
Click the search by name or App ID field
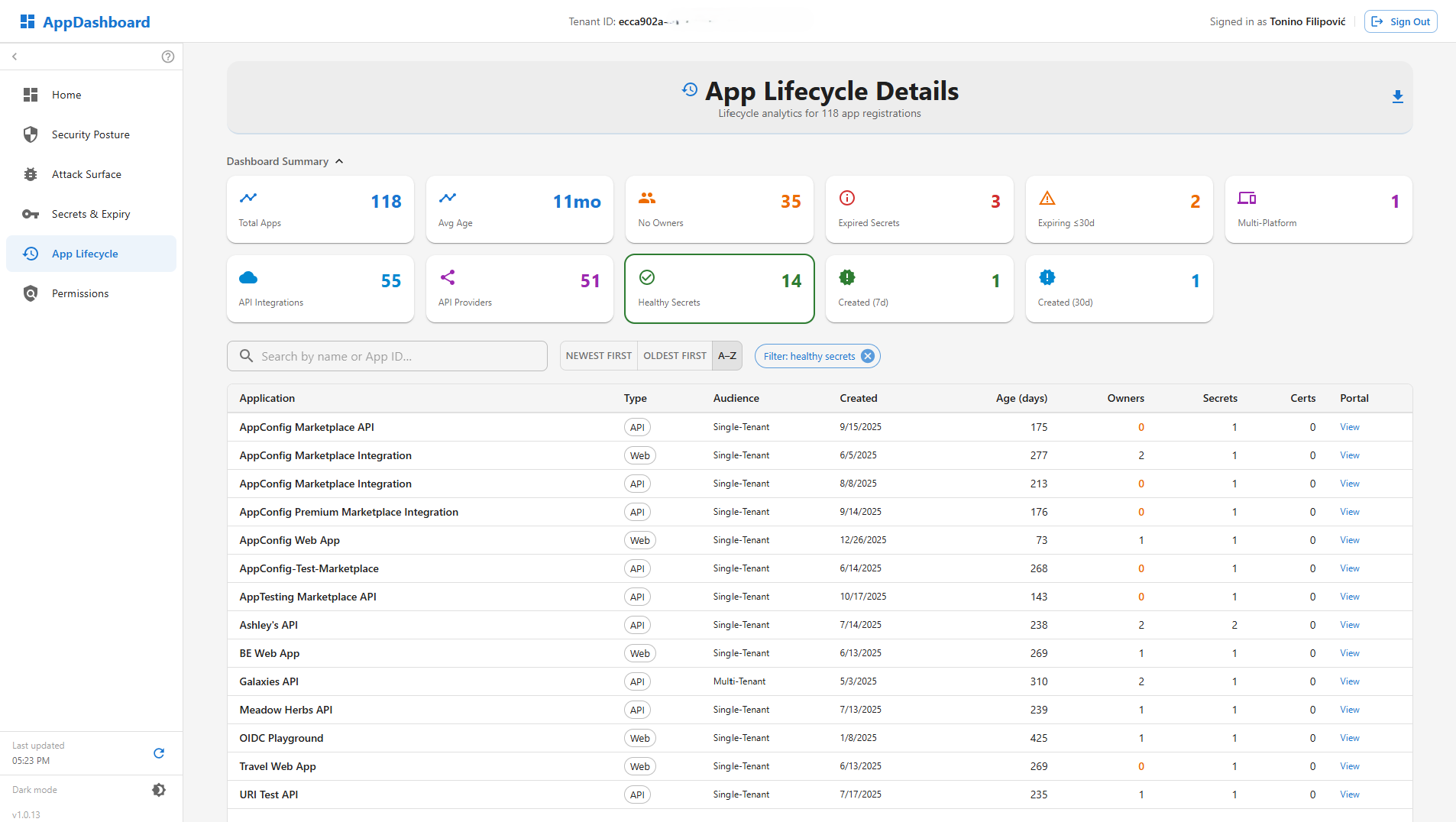(387, 356)
